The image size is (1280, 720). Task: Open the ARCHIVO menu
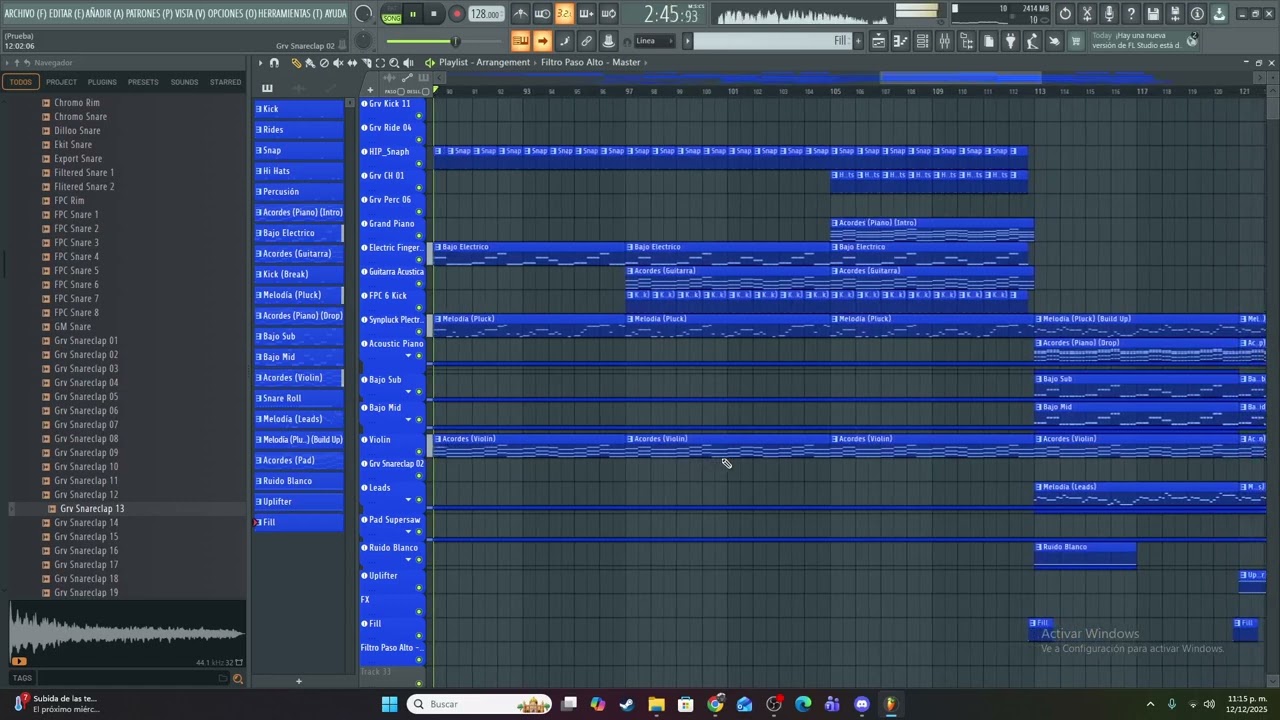[24, 14]
